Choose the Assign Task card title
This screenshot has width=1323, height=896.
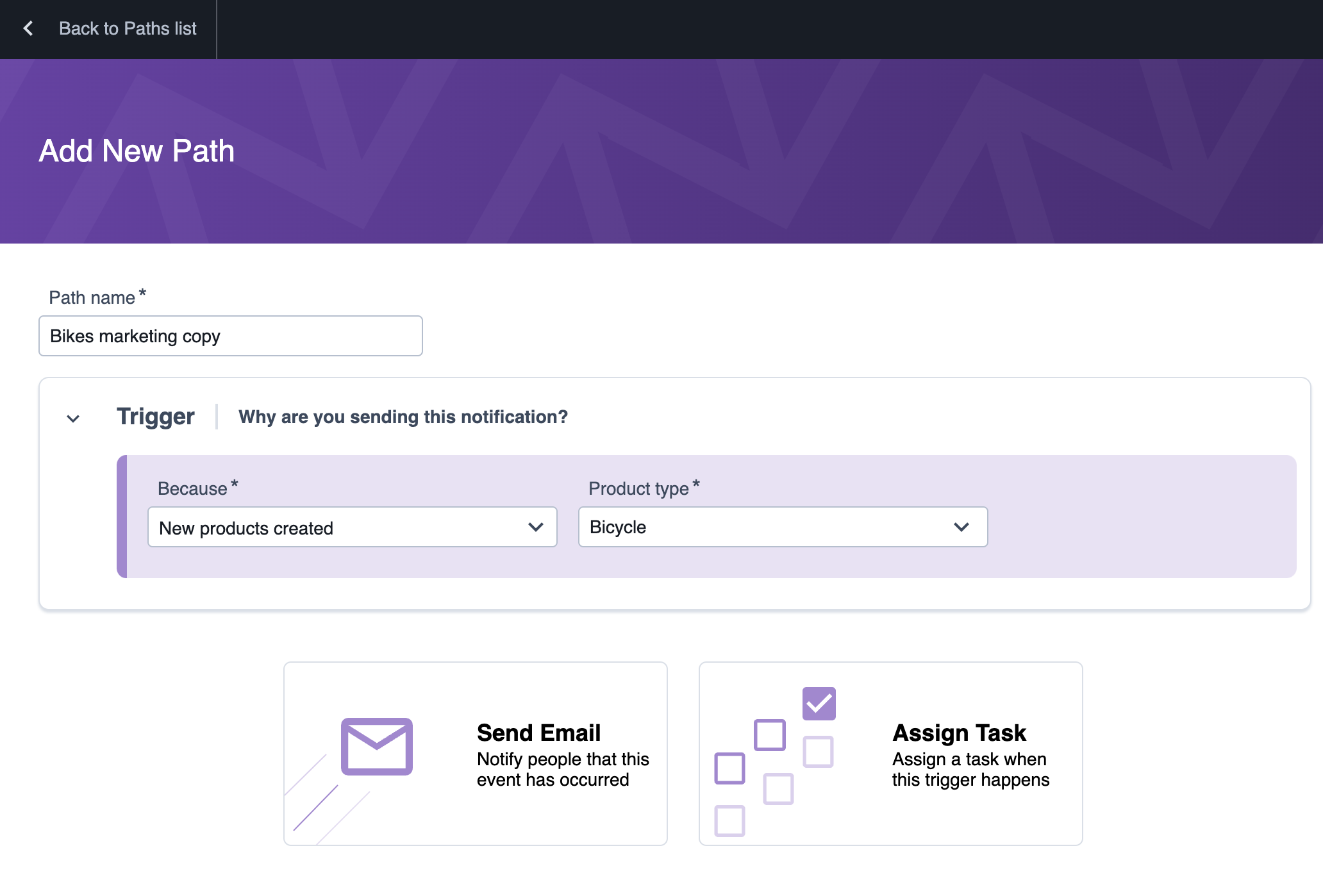pyautogui.click(x=959, y=733)
